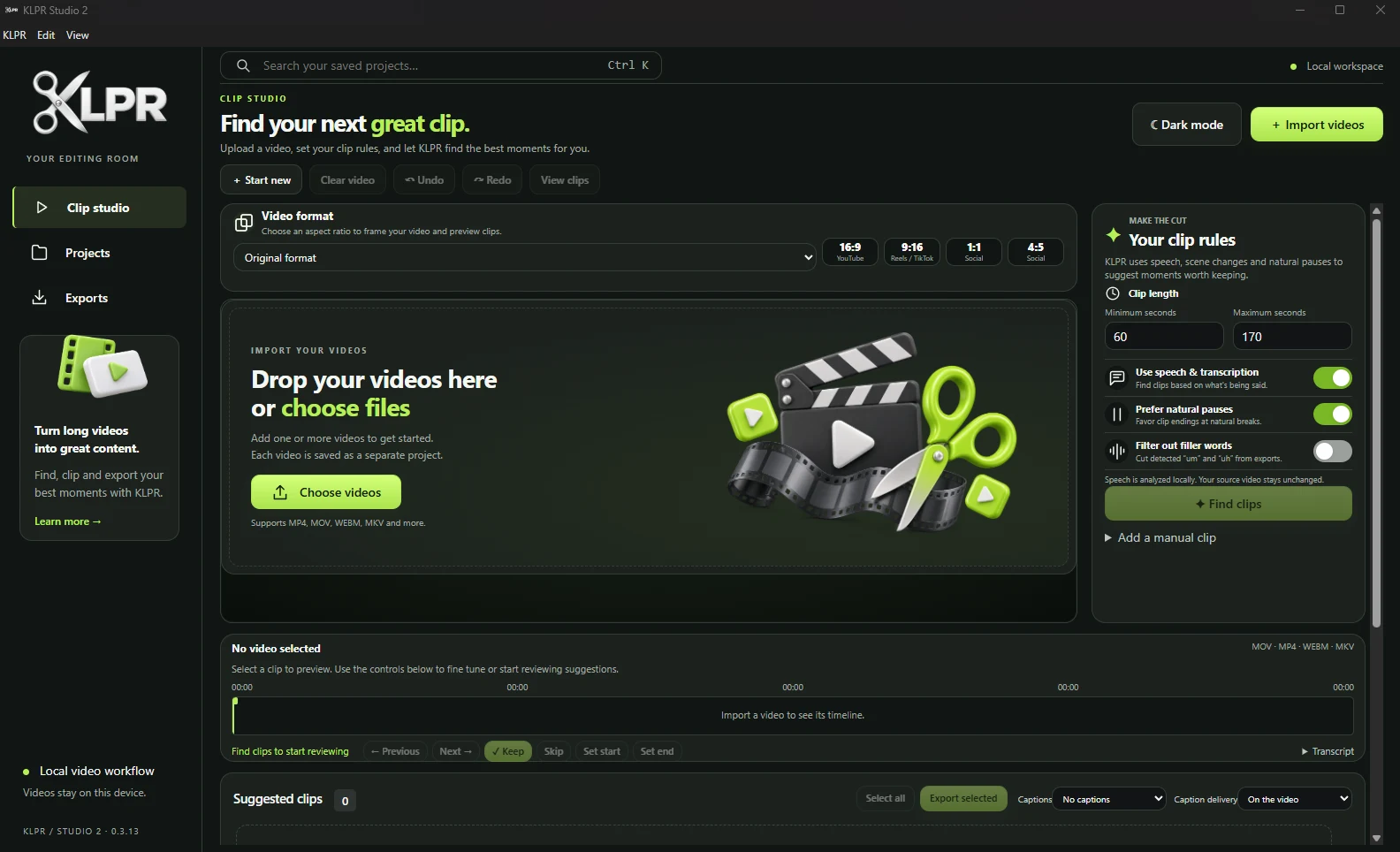Screen dimensions: 1400x852
Task: Click the Clip studio play icon
Action: pos(42,208)
